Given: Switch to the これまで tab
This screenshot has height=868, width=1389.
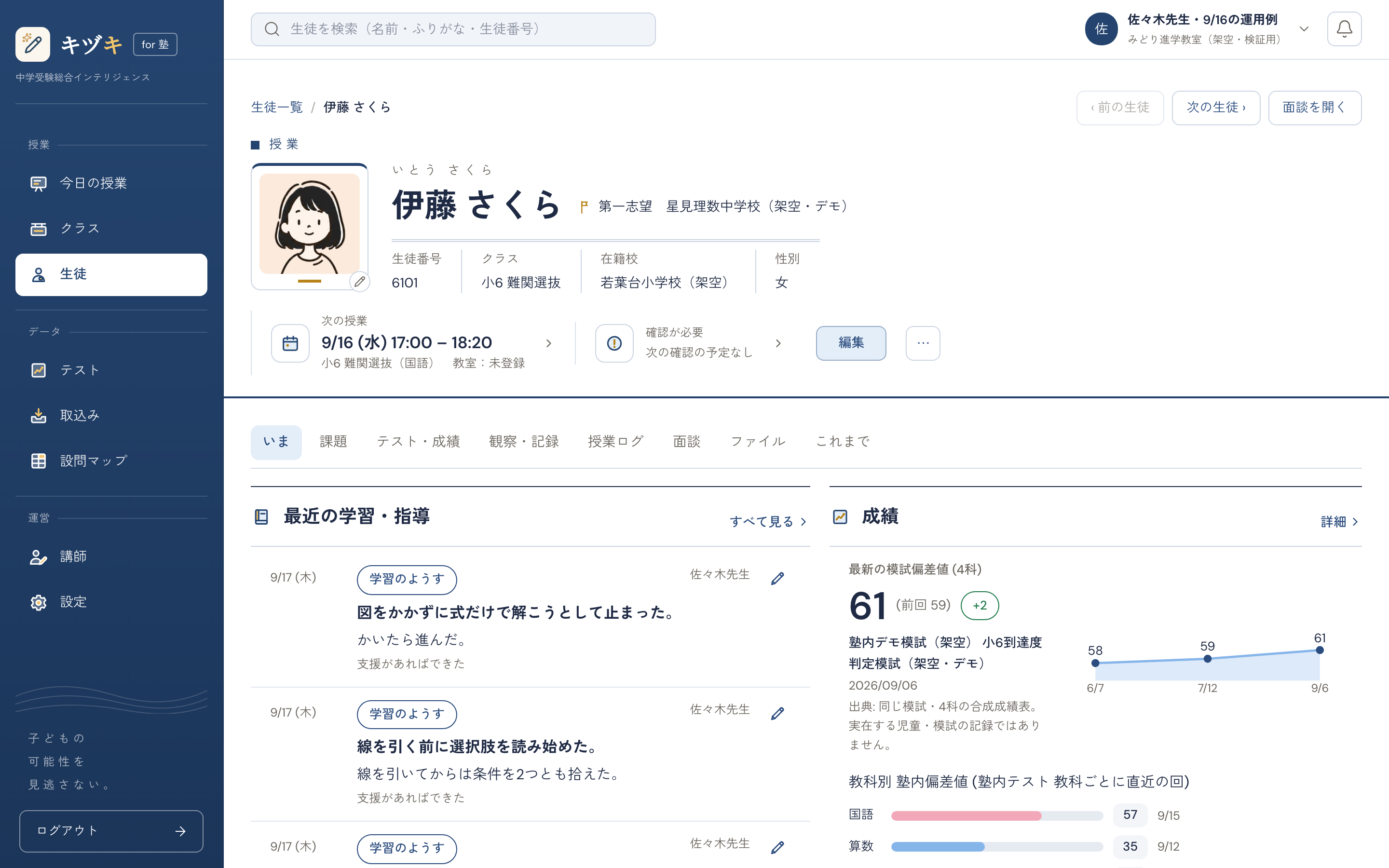Looking at the screenshot, I should [843, 441].
